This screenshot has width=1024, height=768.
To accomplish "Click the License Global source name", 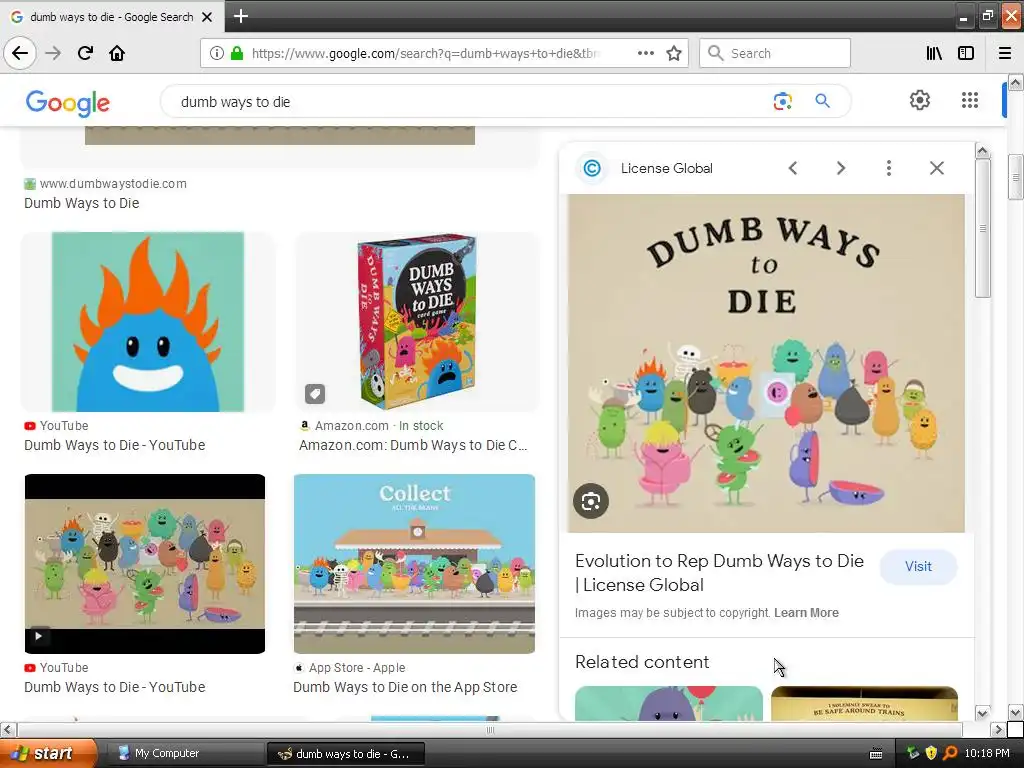I will pyautogui.click(x=666, y=168).
